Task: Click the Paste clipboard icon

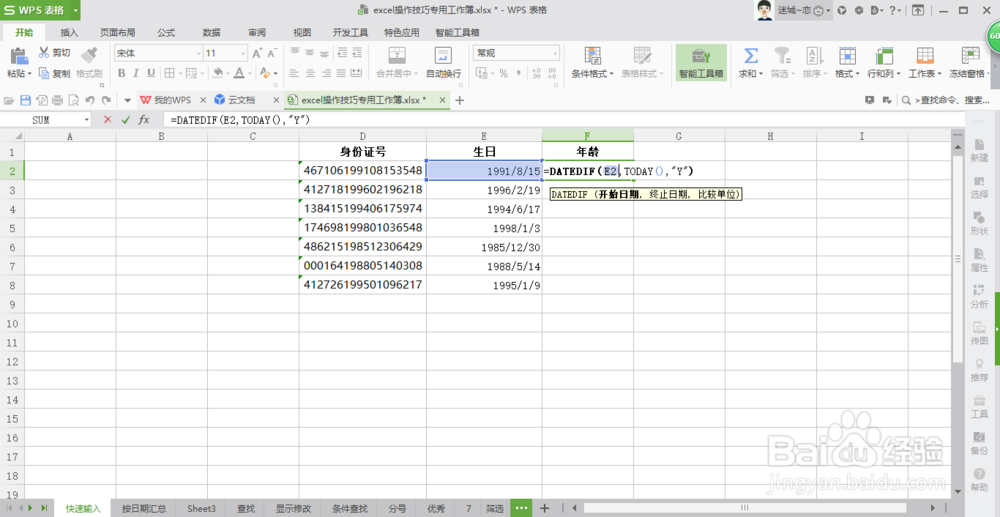Action: 19,55
